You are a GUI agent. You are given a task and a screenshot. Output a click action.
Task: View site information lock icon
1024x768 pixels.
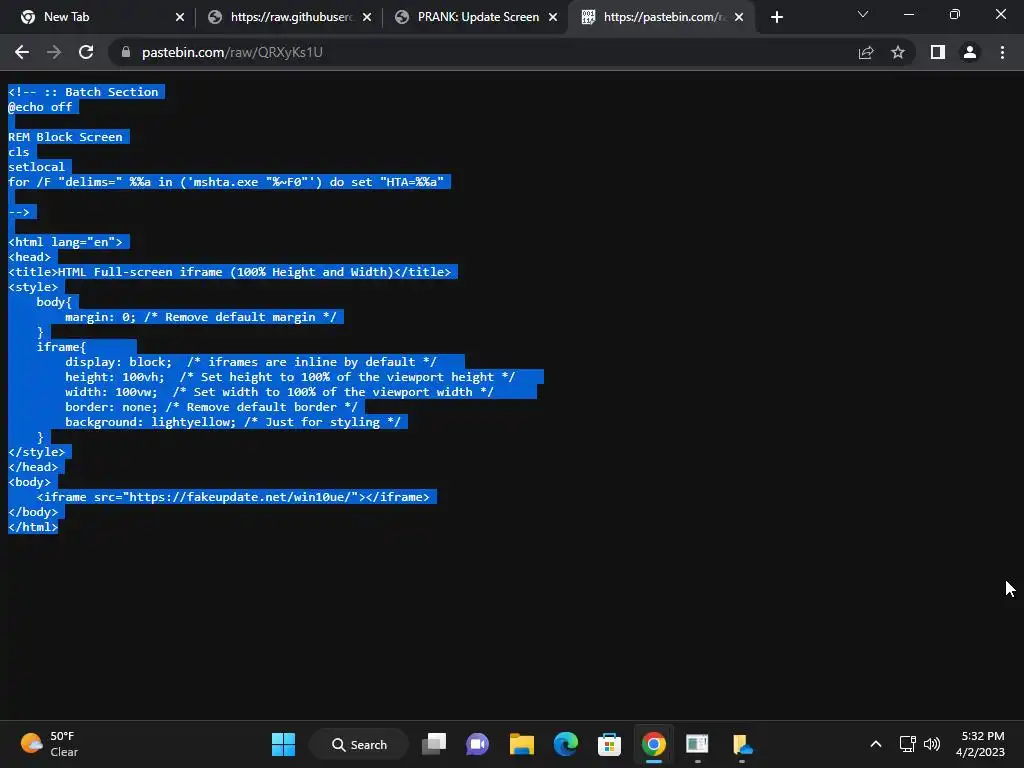coord(126,52)
